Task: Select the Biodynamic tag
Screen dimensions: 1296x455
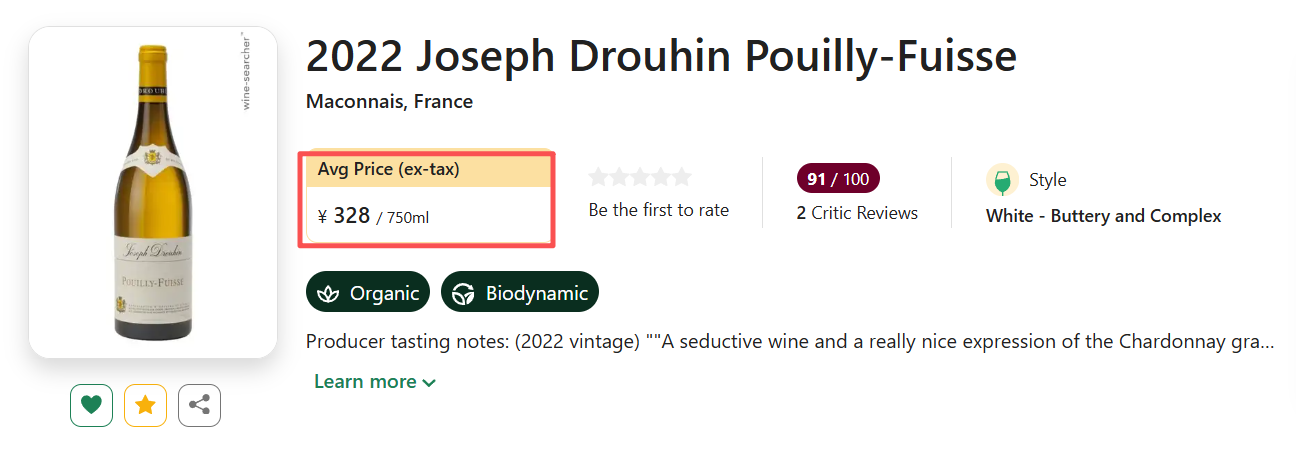Action: [x=520, y=293]
